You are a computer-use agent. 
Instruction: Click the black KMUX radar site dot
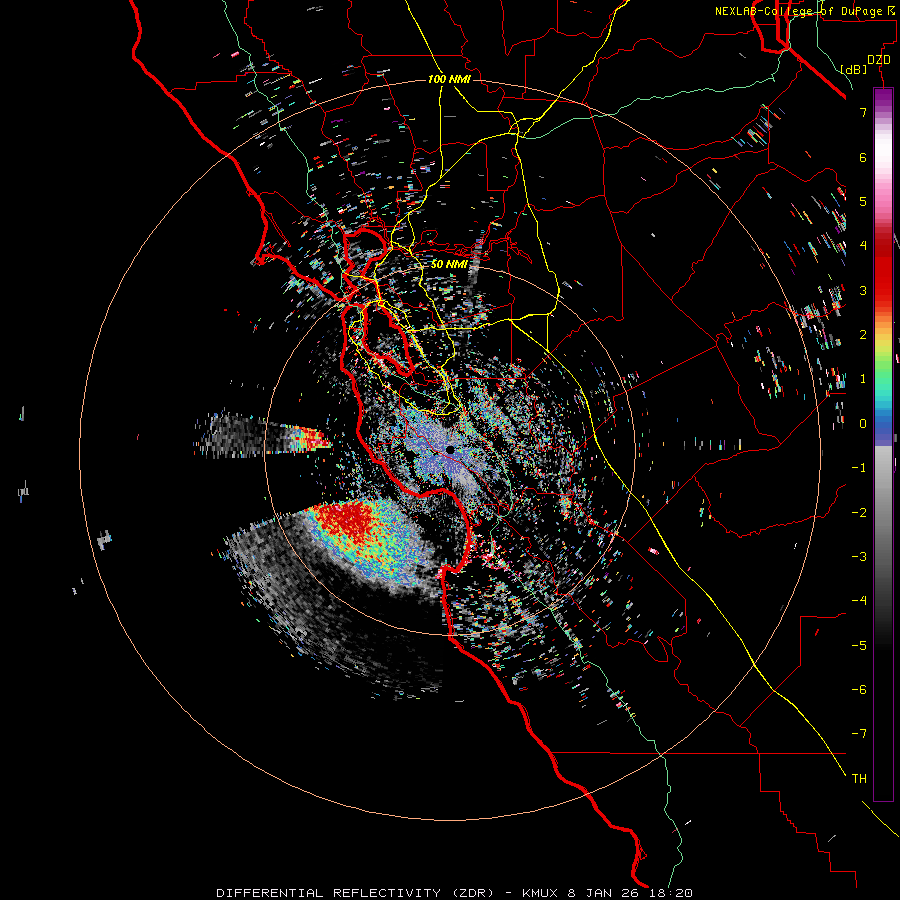coord(451,450)
